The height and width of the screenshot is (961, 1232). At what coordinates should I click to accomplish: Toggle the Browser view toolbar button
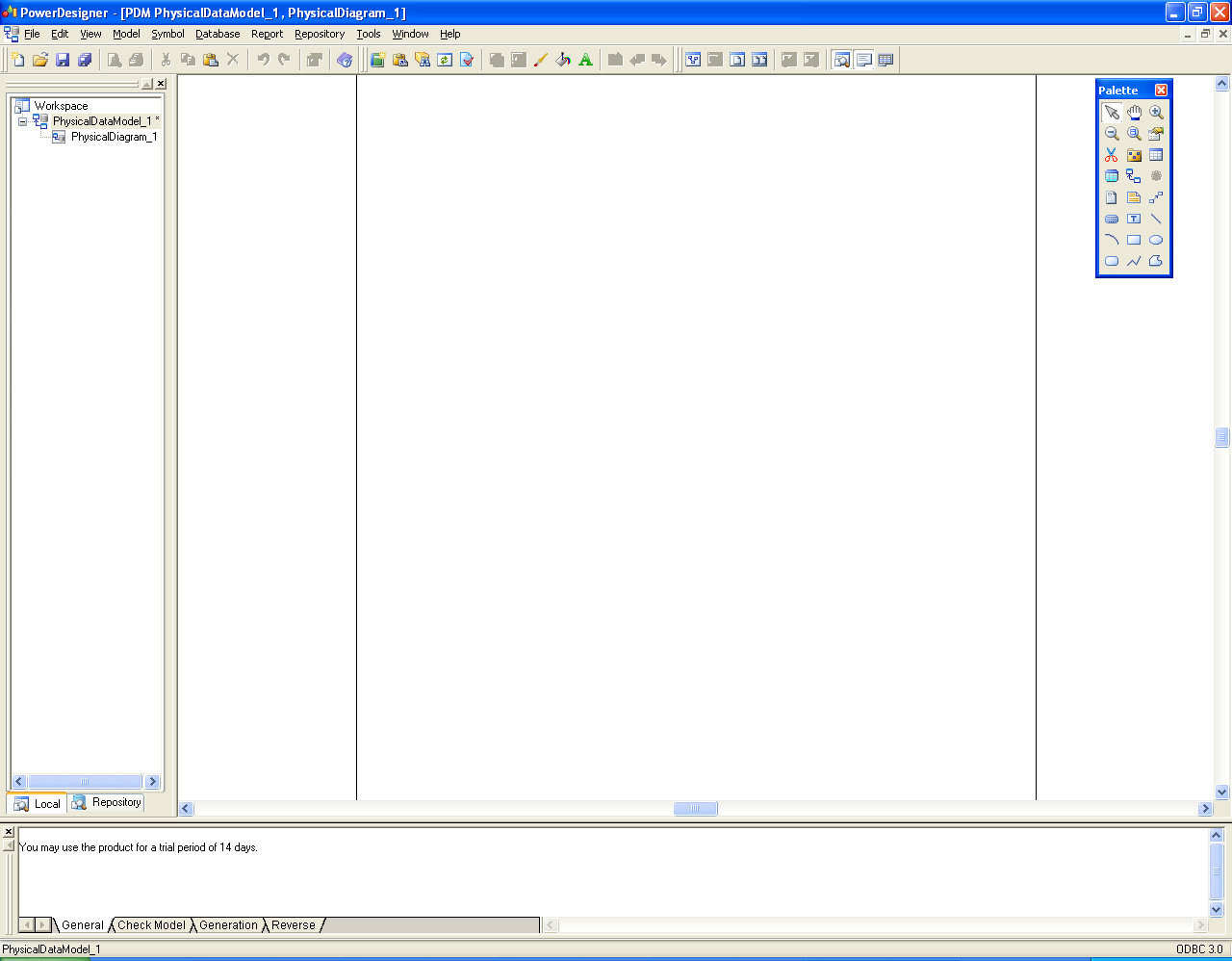[x=842, y=60]
